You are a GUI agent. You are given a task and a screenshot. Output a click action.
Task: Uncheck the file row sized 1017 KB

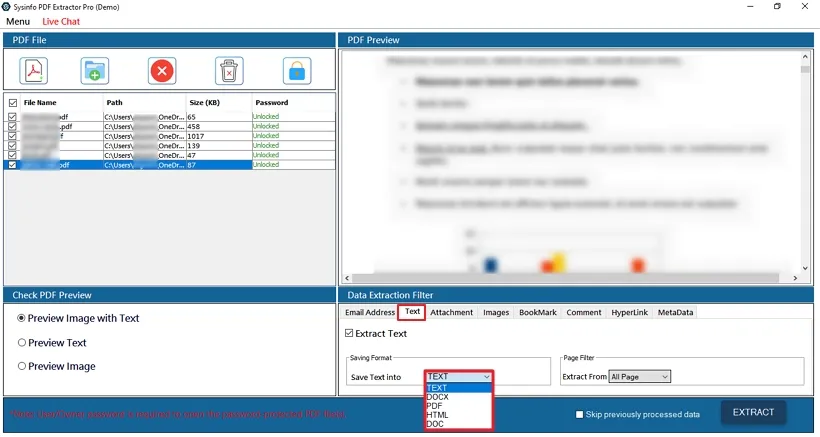(x=13, y=136)
